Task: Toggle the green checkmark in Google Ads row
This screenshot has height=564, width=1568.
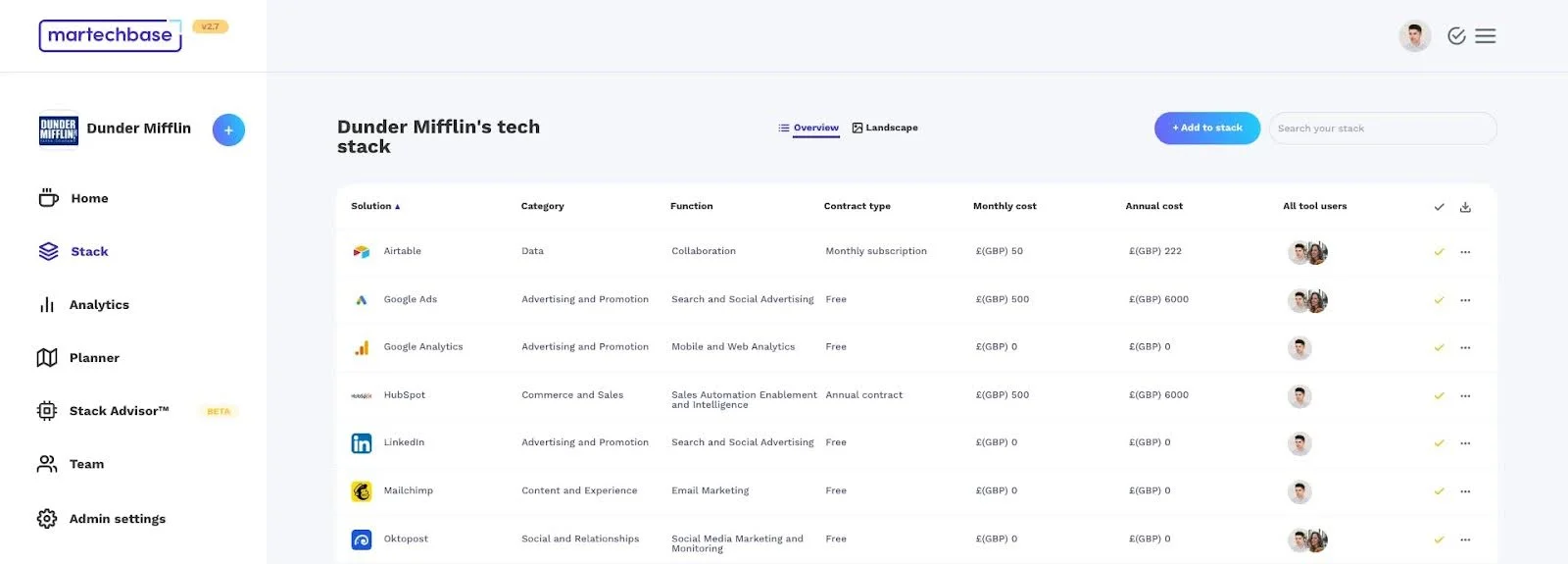Action: point(1439,300)
